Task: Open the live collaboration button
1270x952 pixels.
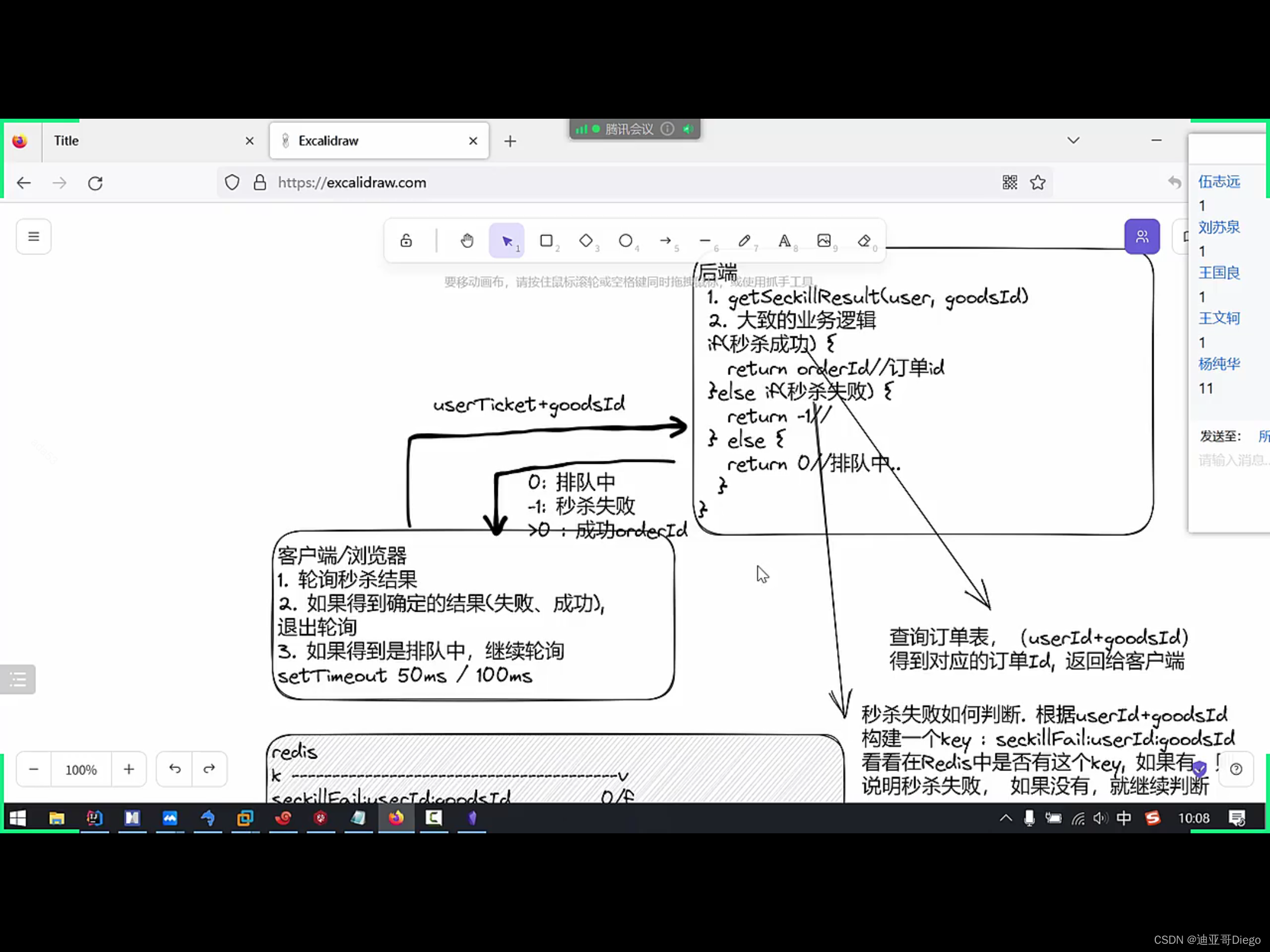Action: tap(1142, 237)
